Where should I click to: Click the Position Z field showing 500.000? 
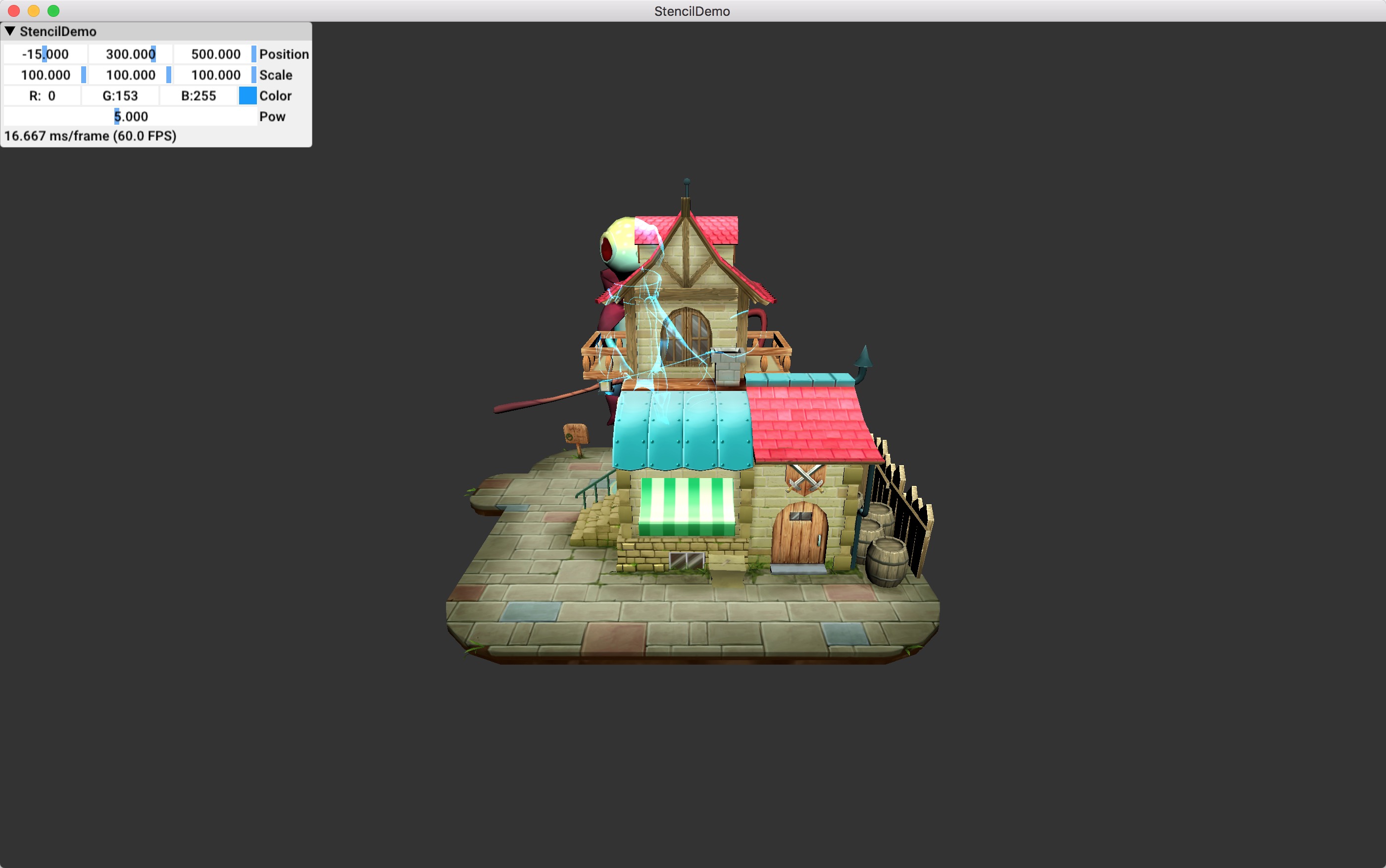coord(215,54)
